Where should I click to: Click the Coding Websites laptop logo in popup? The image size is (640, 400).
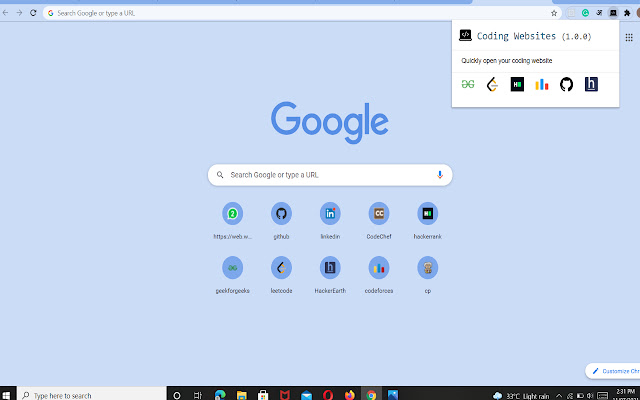pyautogui.click(x=465, y=36)
